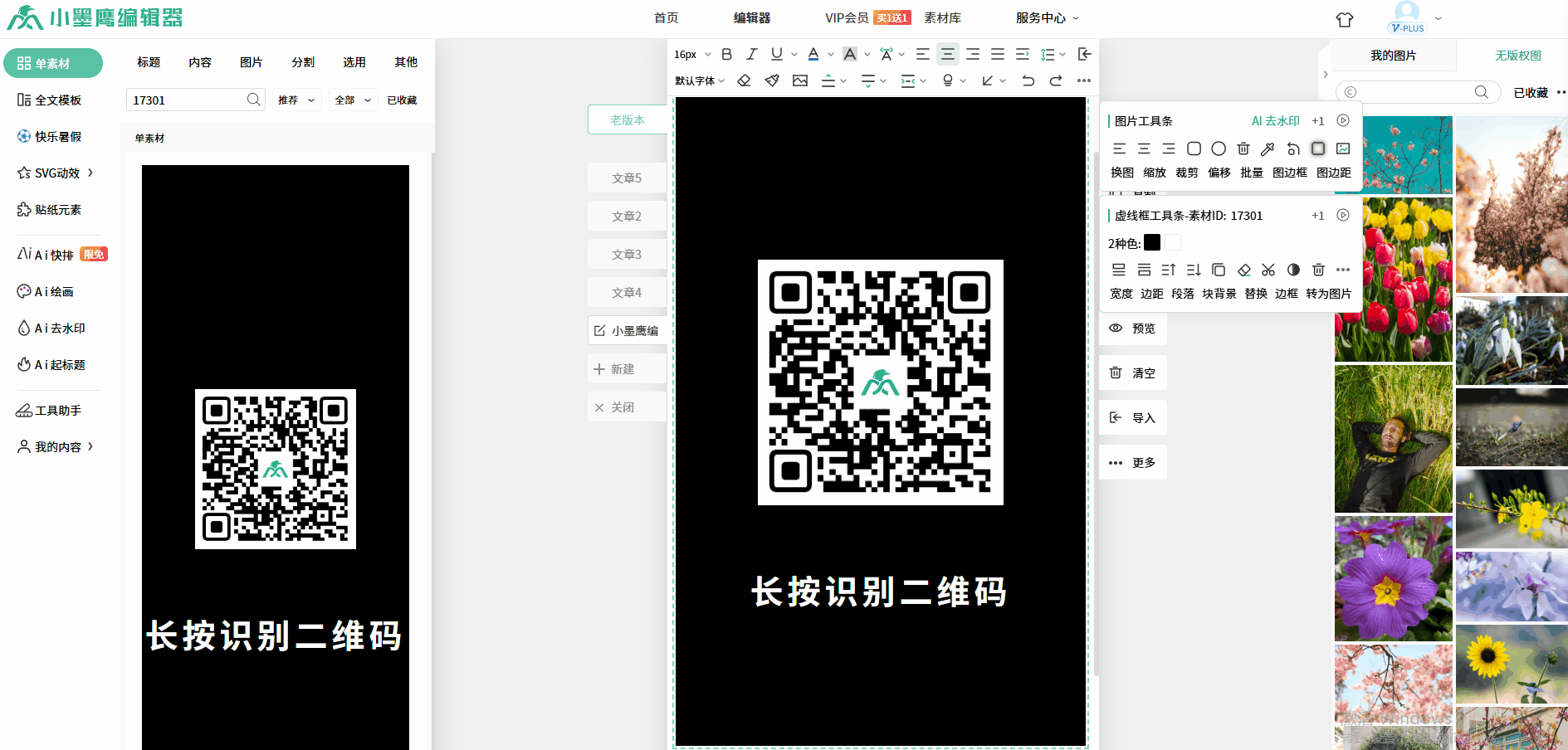Click the 换图 replace image label
Viewport: 1568px width, 750px height.
pos(1121,172)
